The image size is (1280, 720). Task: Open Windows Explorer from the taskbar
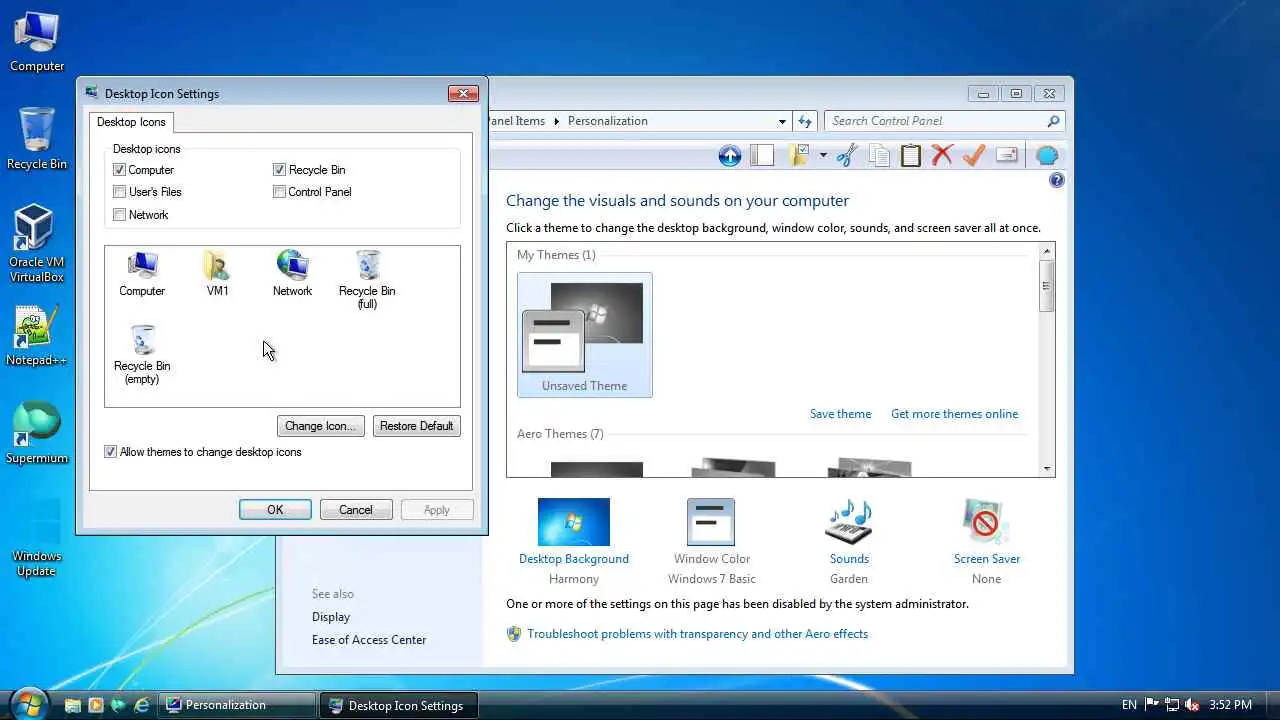pos(72,705)
